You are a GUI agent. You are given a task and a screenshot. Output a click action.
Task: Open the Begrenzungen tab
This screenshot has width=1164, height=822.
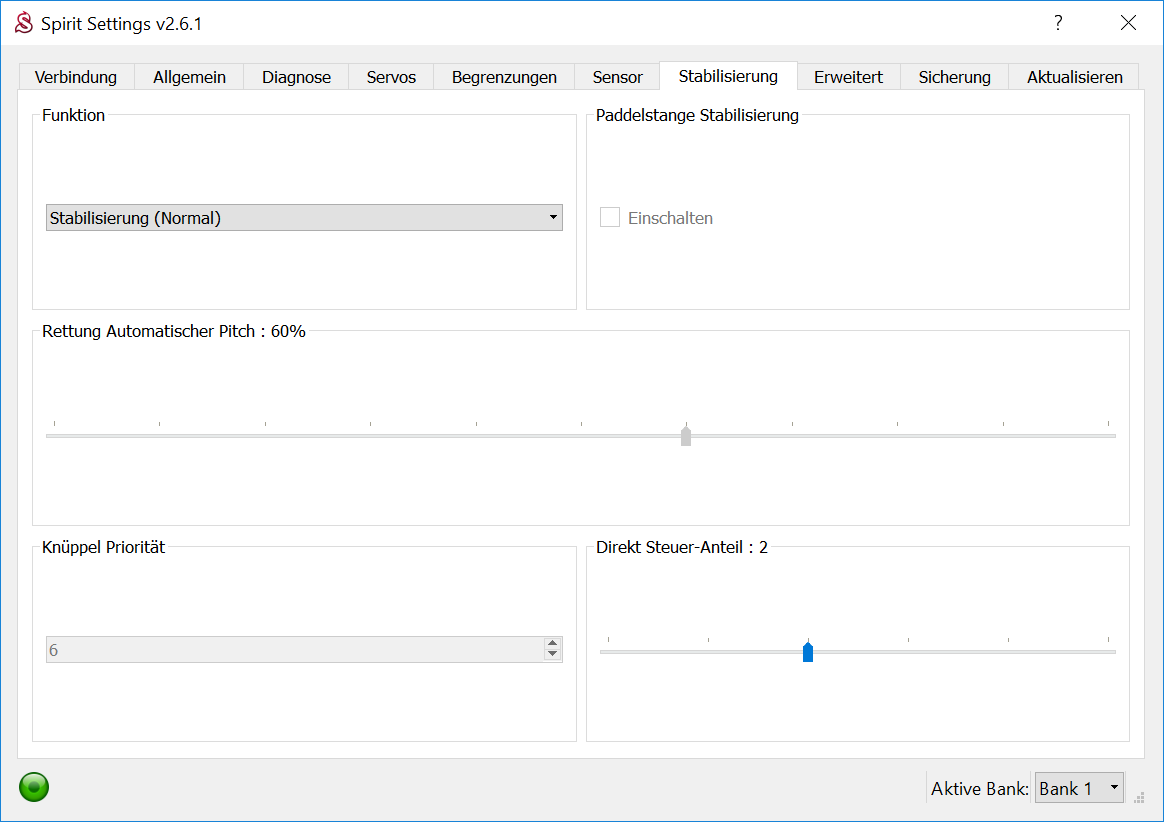click(504, 77)
